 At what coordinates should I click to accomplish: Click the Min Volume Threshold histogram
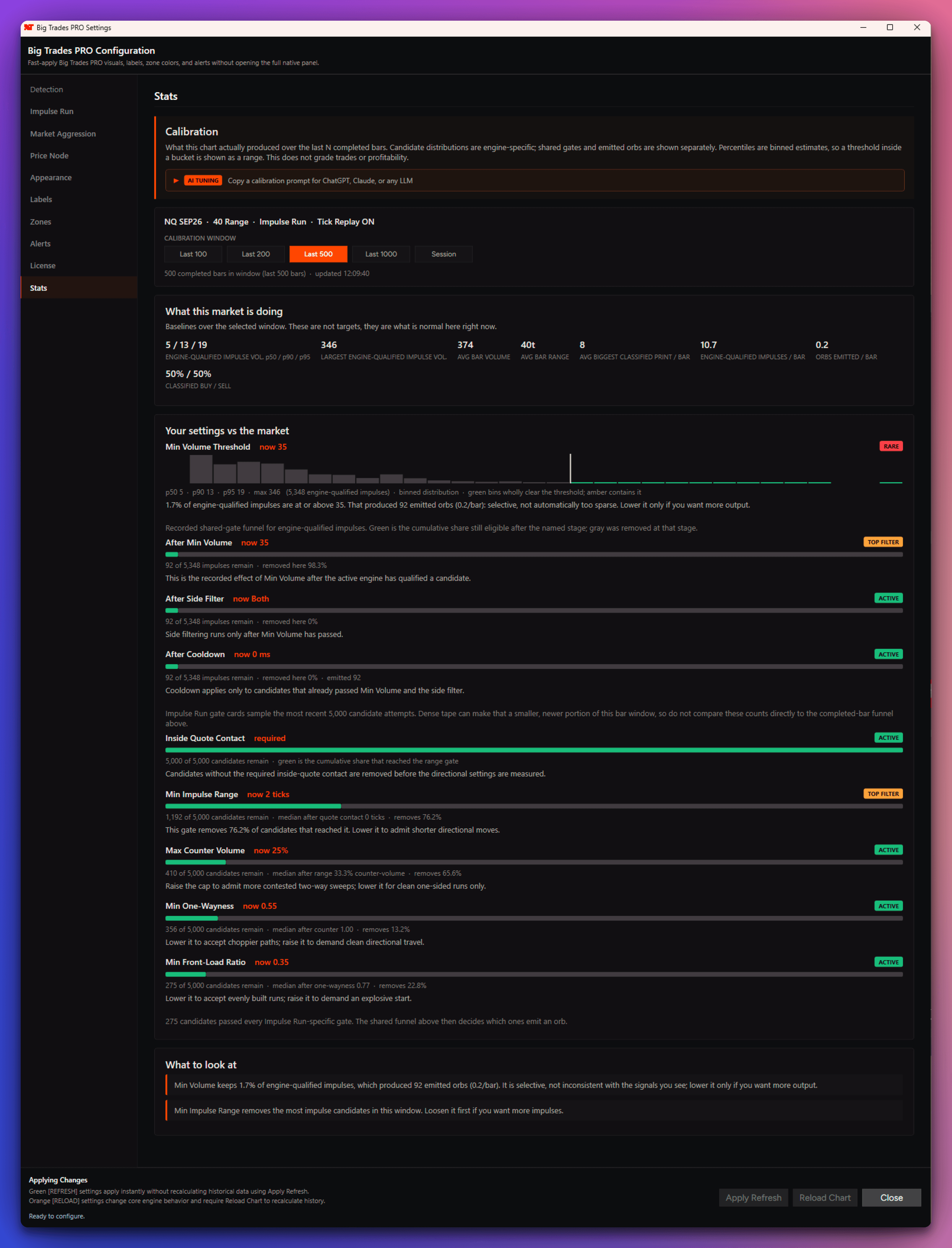pos(534,469)
